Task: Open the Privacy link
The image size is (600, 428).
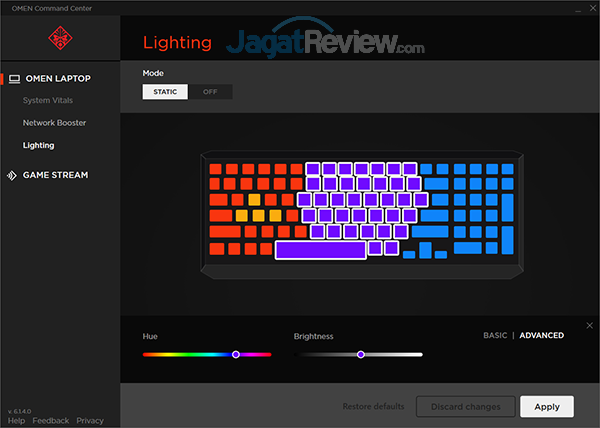Action: click(x=90, y=421)
